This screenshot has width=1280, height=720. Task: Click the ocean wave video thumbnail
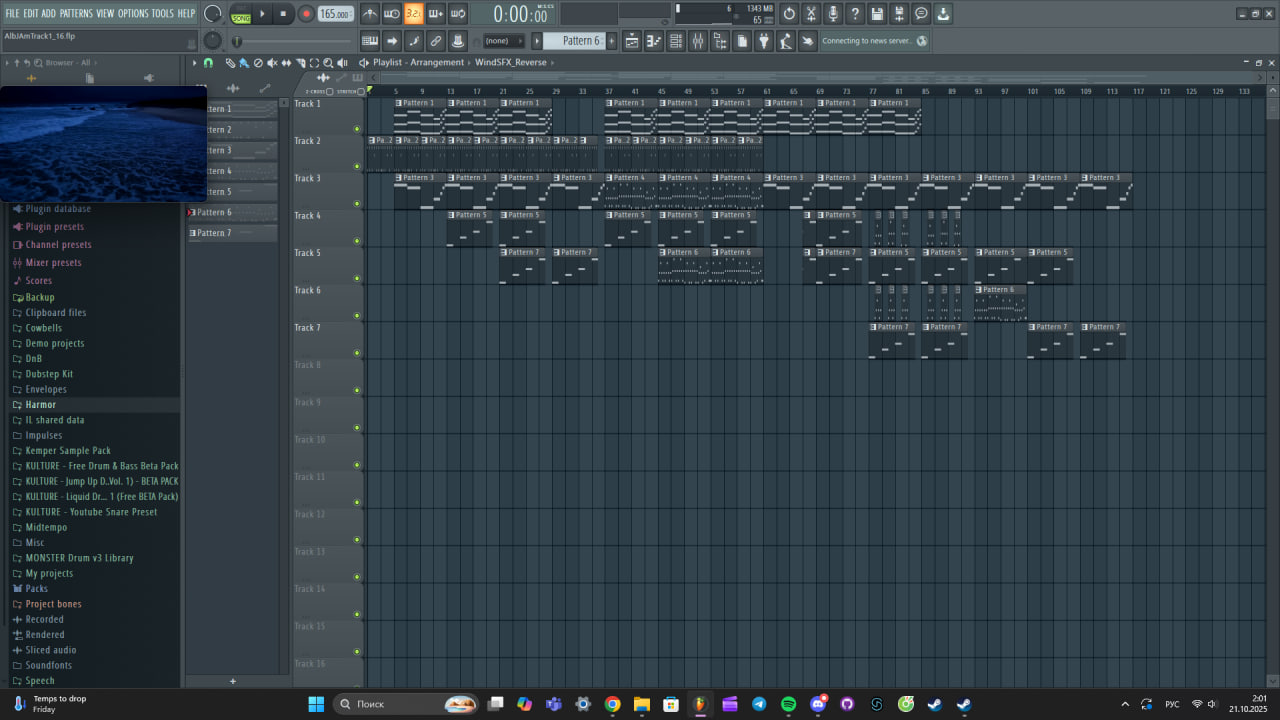point(104,144)
